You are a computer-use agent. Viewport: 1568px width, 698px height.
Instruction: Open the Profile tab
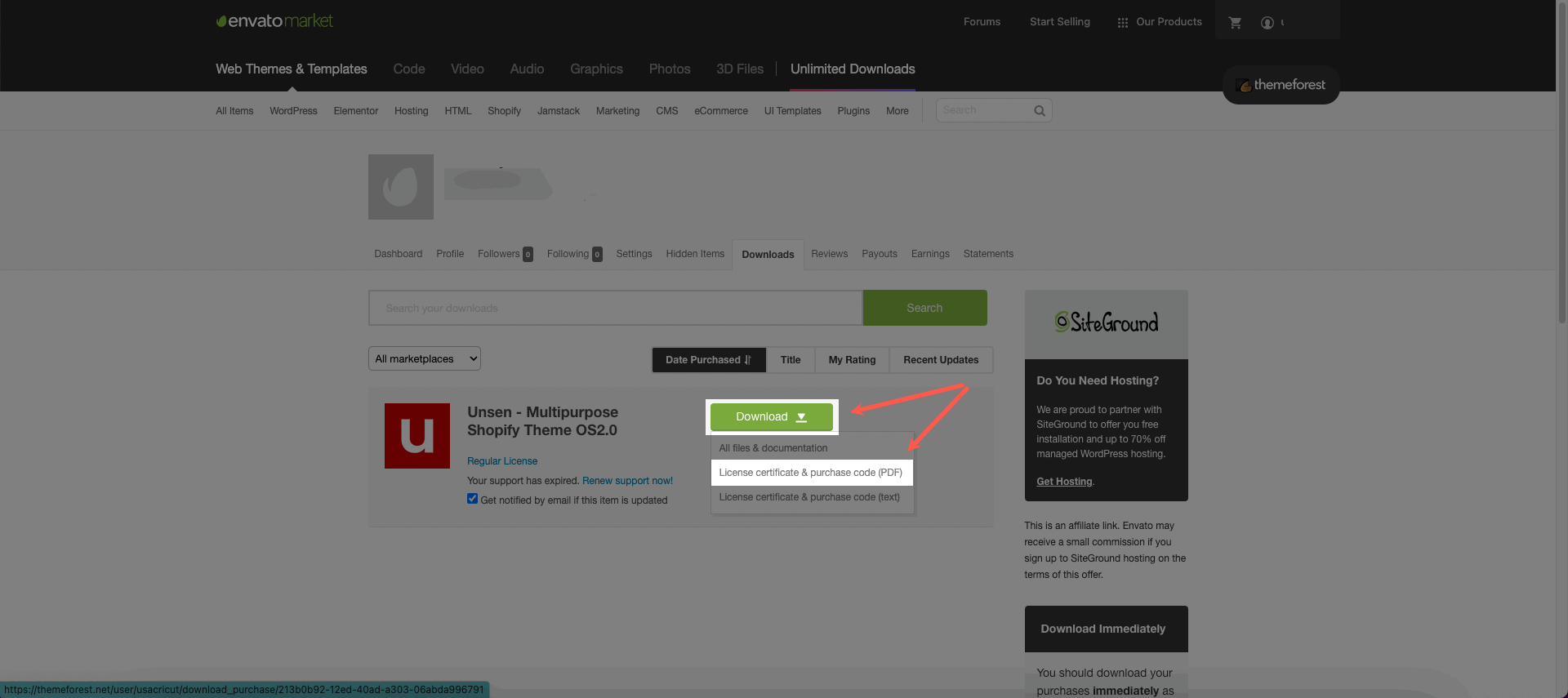450,254
